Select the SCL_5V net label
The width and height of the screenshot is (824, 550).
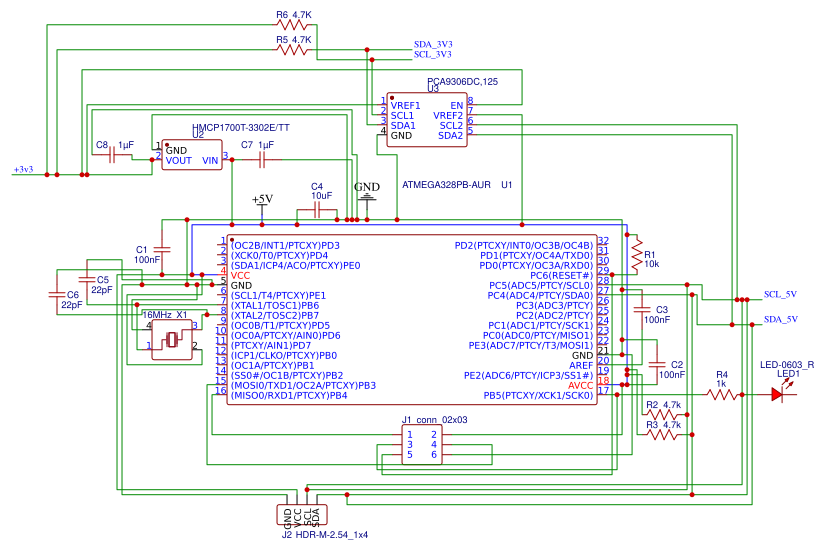(780, 294)
